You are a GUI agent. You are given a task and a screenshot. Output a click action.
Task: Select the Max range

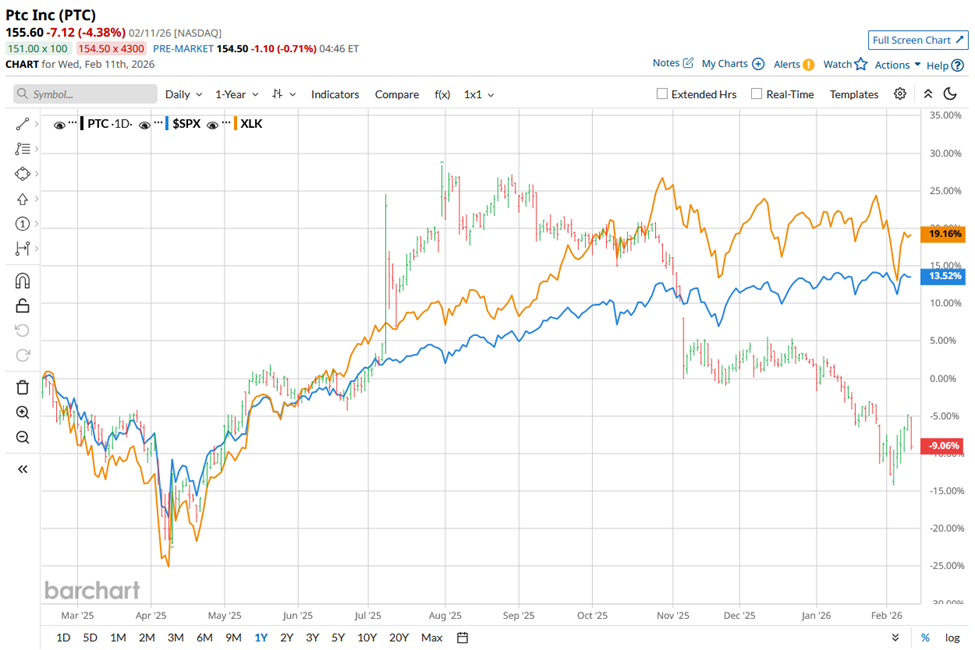[x=432, y=638]
